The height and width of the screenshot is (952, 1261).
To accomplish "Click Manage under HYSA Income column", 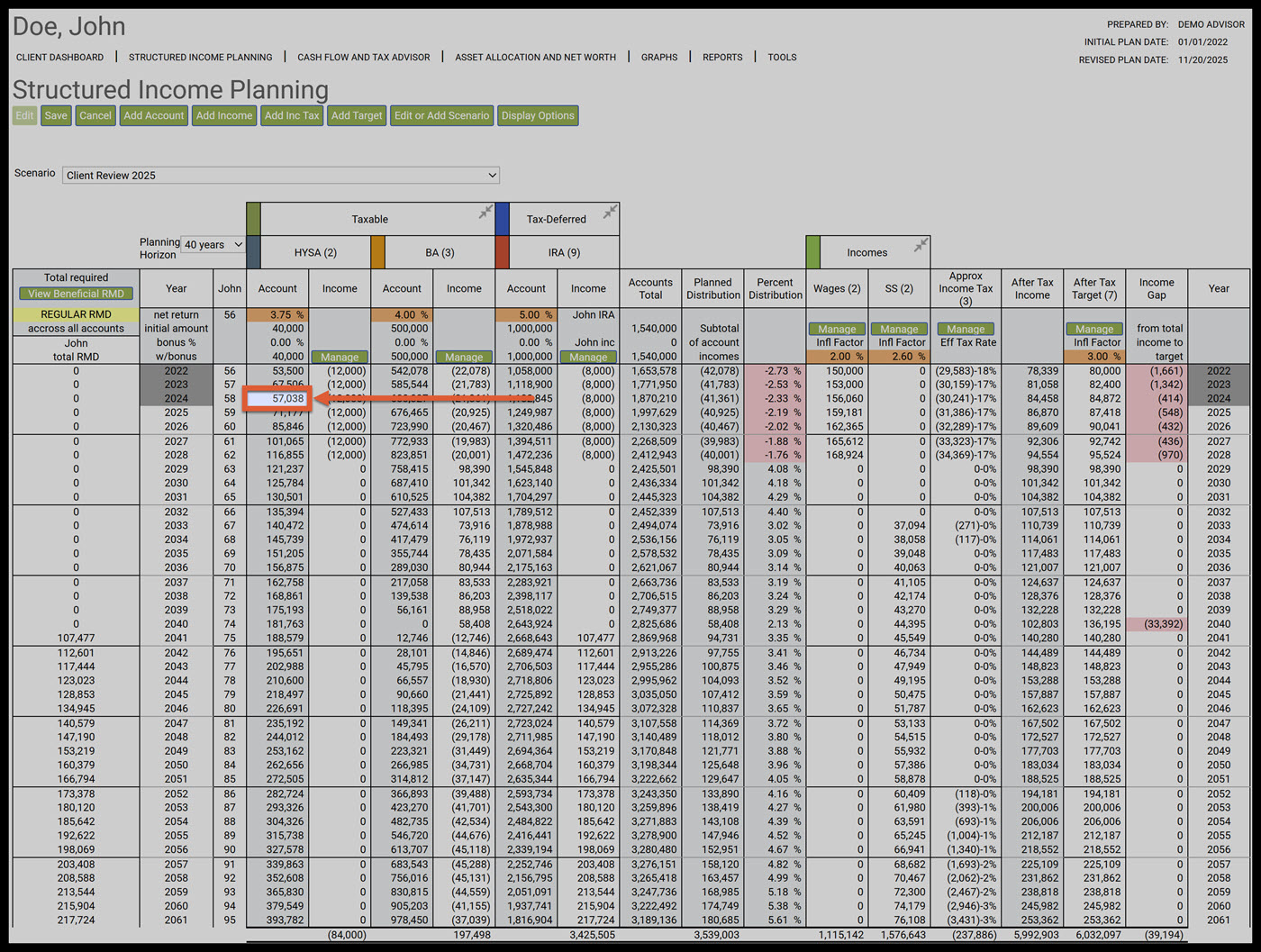I will (x=340, y=357).
